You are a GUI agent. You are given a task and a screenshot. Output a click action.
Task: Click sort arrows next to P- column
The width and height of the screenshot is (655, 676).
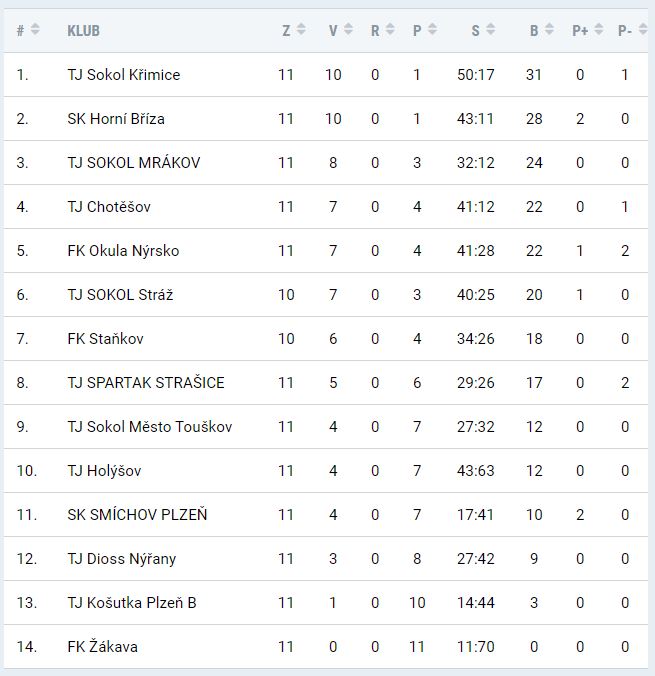[x=640, y=31]
